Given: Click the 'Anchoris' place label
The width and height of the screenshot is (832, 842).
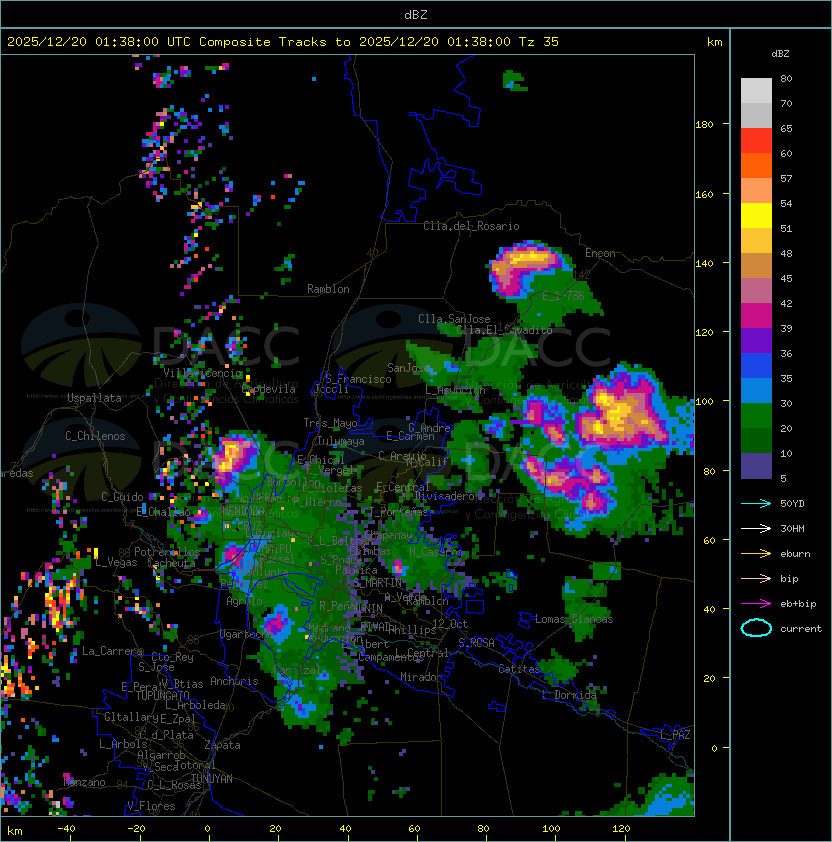Looking at the screenshot, I should [x=234, y=681].
